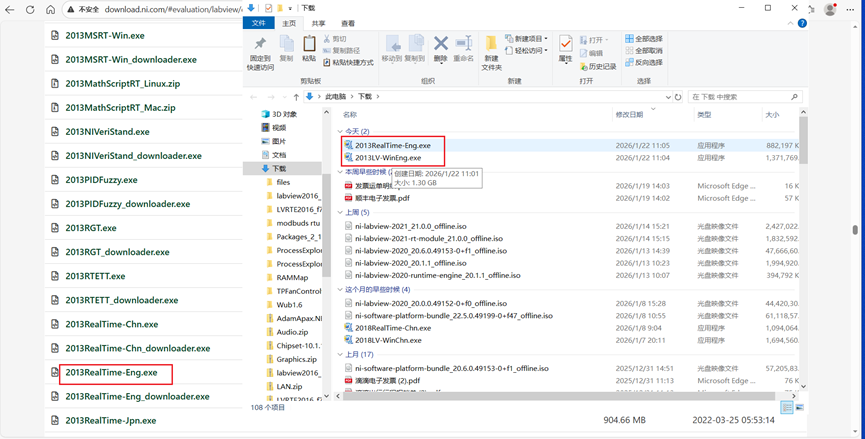Click the browser address bar URL
865x439 pixels.
(173, 9)
